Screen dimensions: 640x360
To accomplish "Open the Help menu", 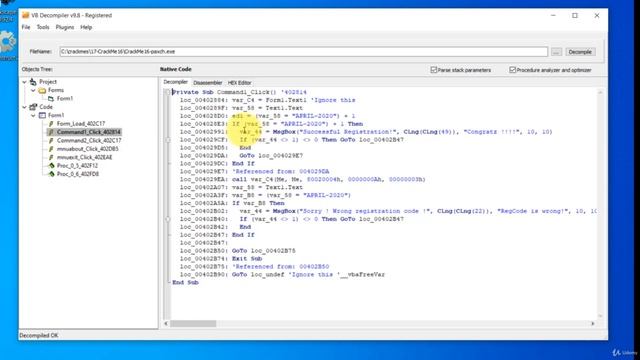I will [86, 27].
